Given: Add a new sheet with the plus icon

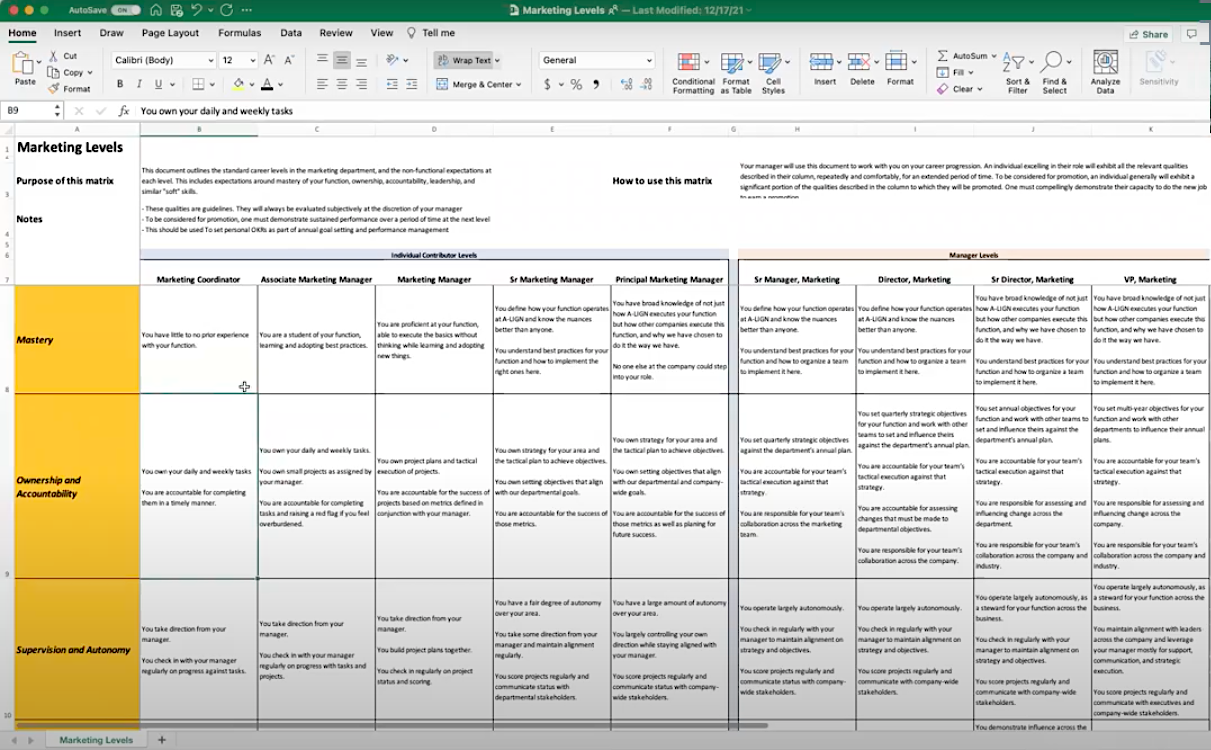Looking at the screenshot, I should tap(162, 740).
